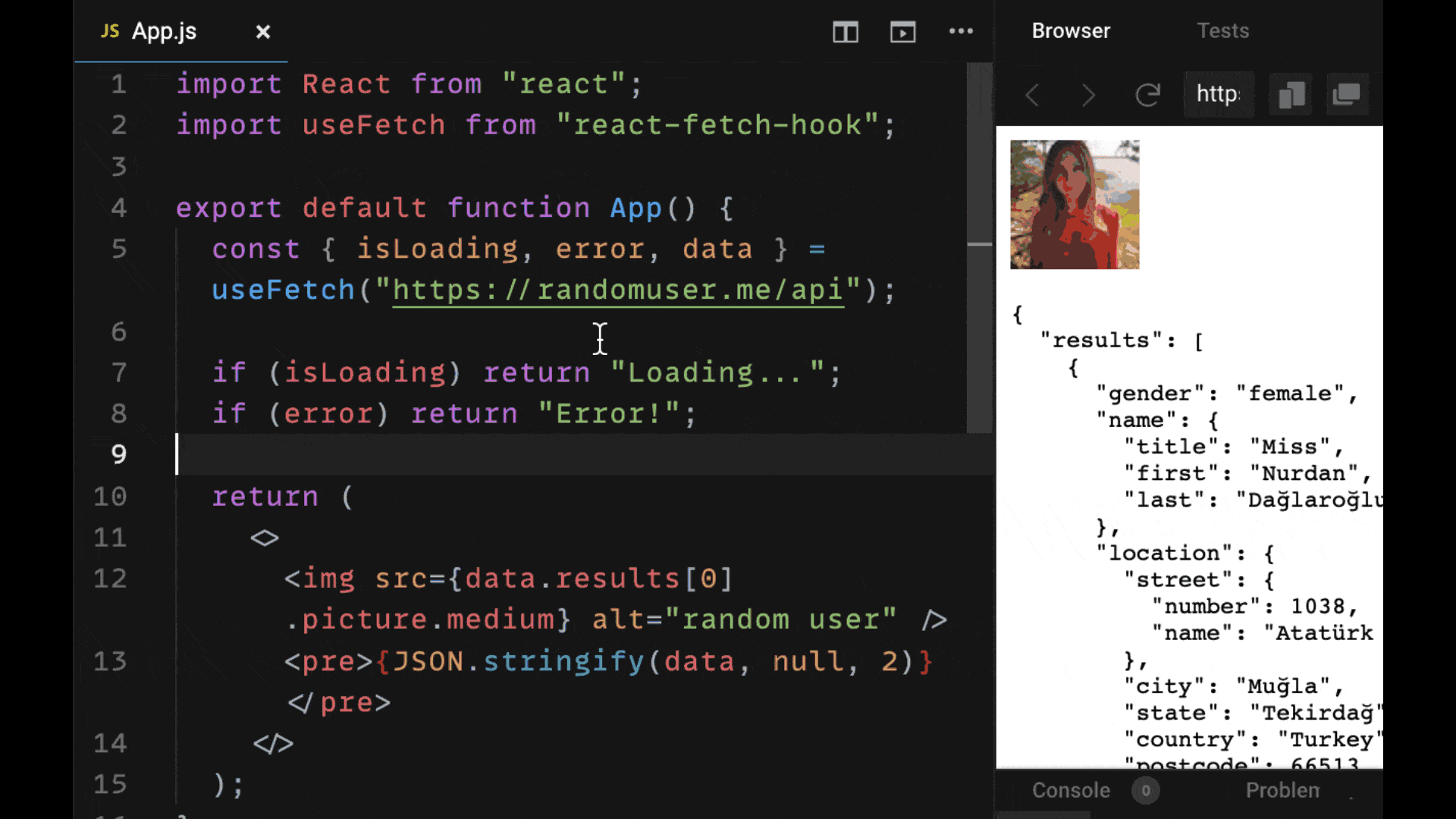Viewport: 1456px width, 819px height.
Task: Click the Console message count badge
Action: click(x=1145, y=790)
